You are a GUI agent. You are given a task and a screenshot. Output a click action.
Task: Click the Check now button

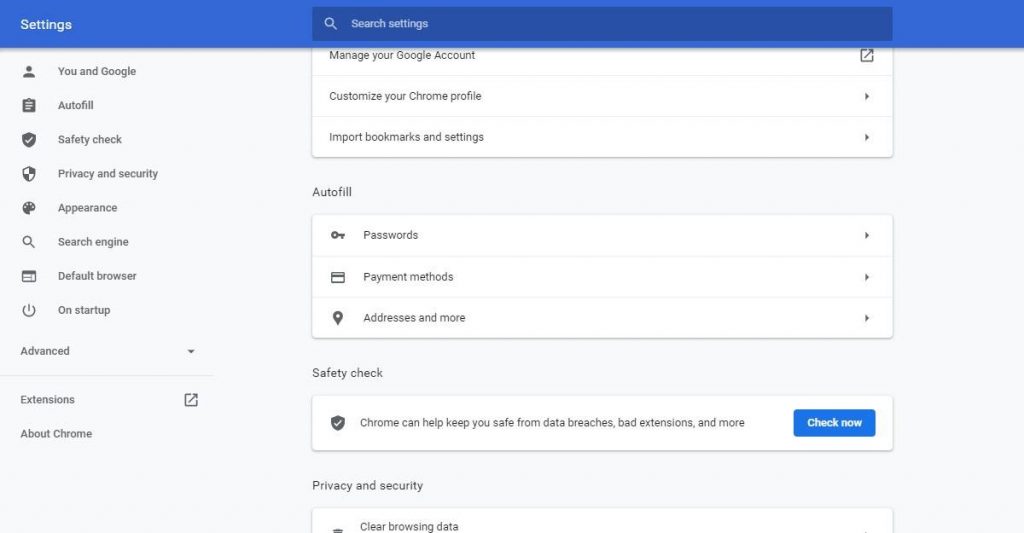(834, 423)
